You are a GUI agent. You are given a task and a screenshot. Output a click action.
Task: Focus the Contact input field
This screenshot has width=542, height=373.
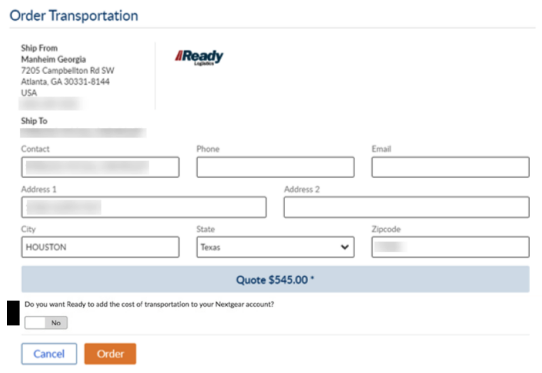(x=100, y=167)
